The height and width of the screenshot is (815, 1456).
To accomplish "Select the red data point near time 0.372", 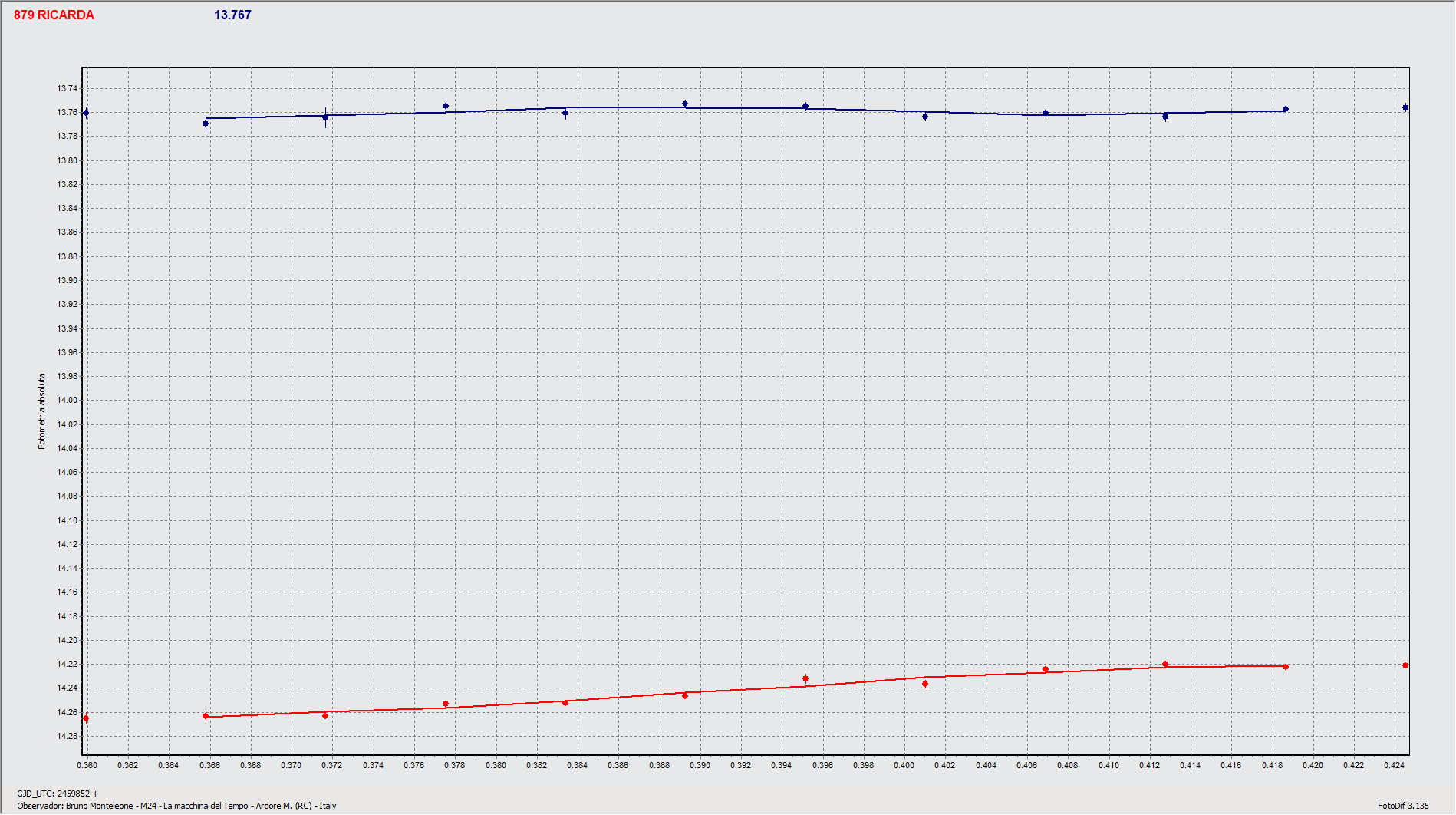I will (x=325, y=715).
